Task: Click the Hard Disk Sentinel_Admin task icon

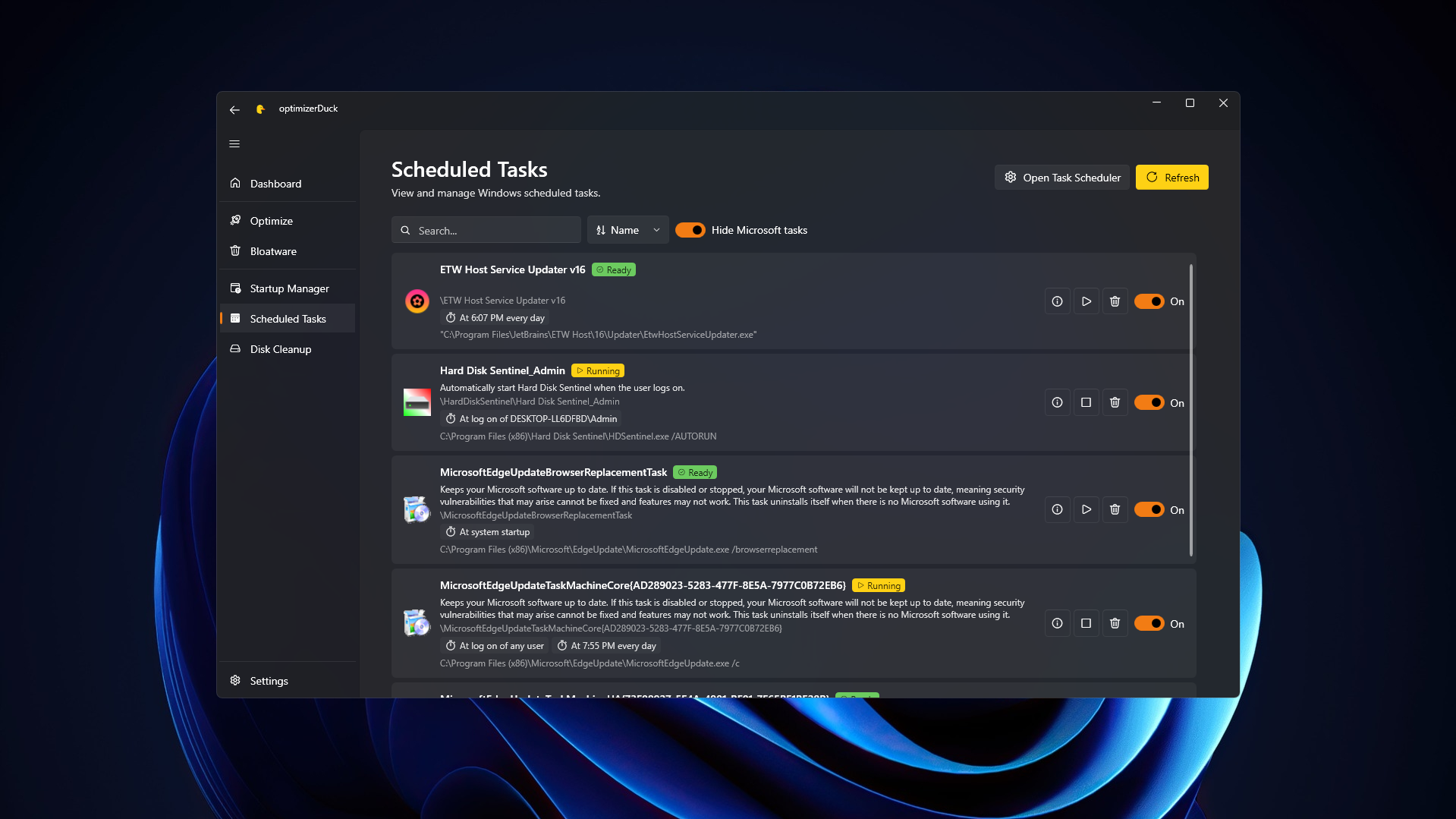Action: [x=417, y=402]
